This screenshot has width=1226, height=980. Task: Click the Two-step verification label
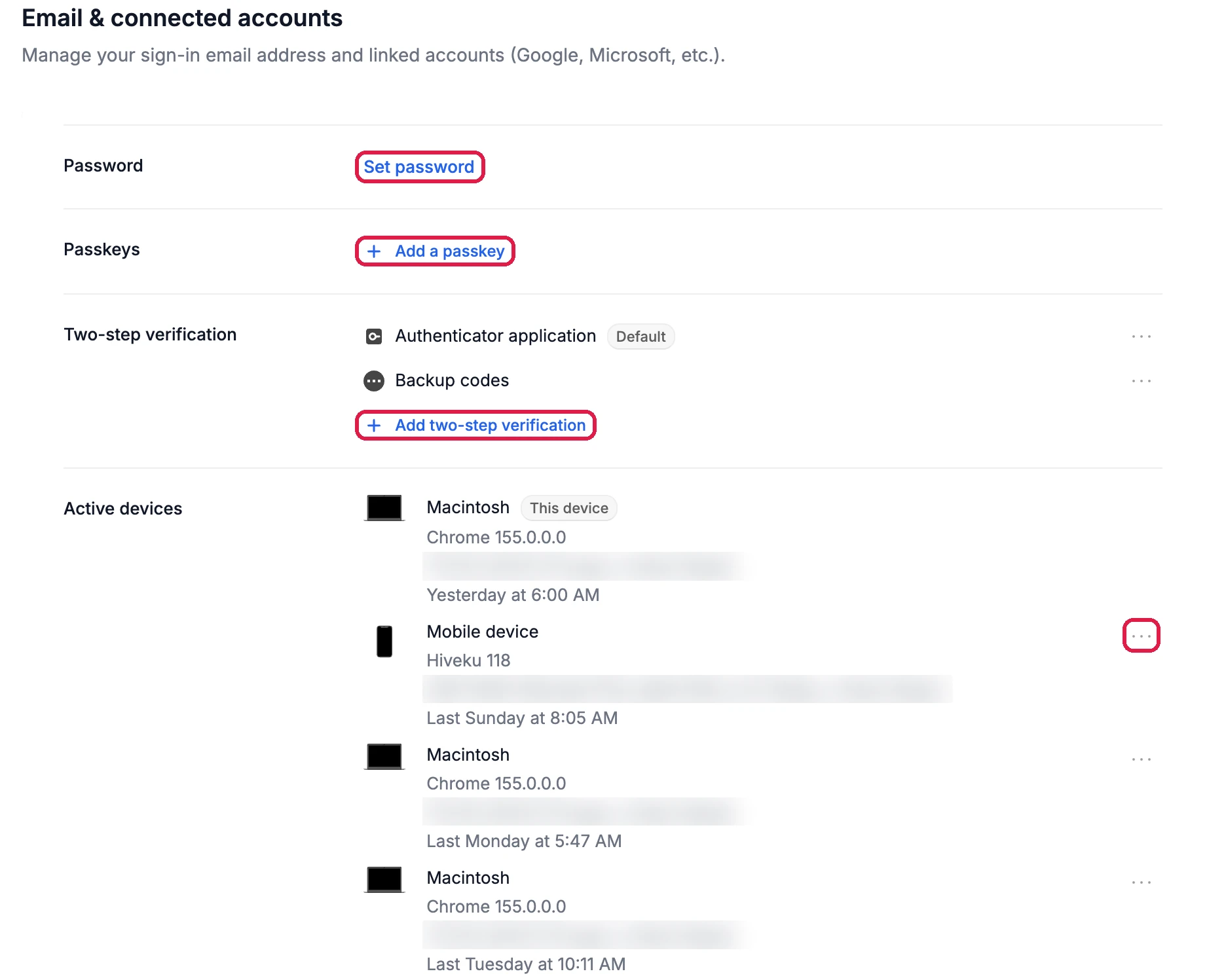150,335
